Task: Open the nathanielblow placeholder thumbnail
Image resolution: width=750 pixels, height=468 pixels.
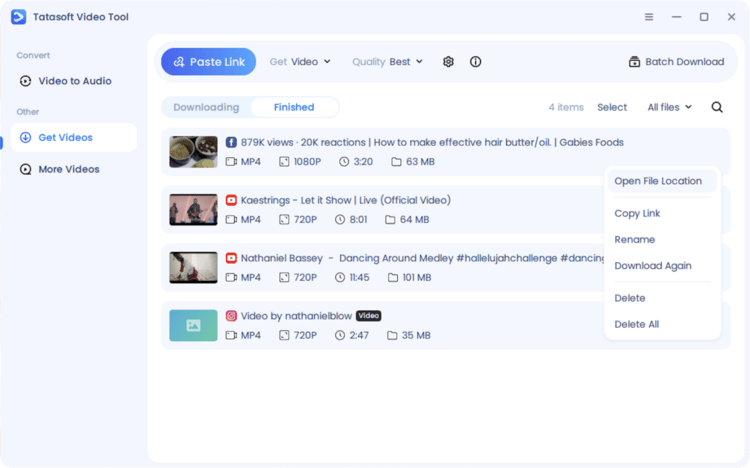Action: (x=193, y=325)
